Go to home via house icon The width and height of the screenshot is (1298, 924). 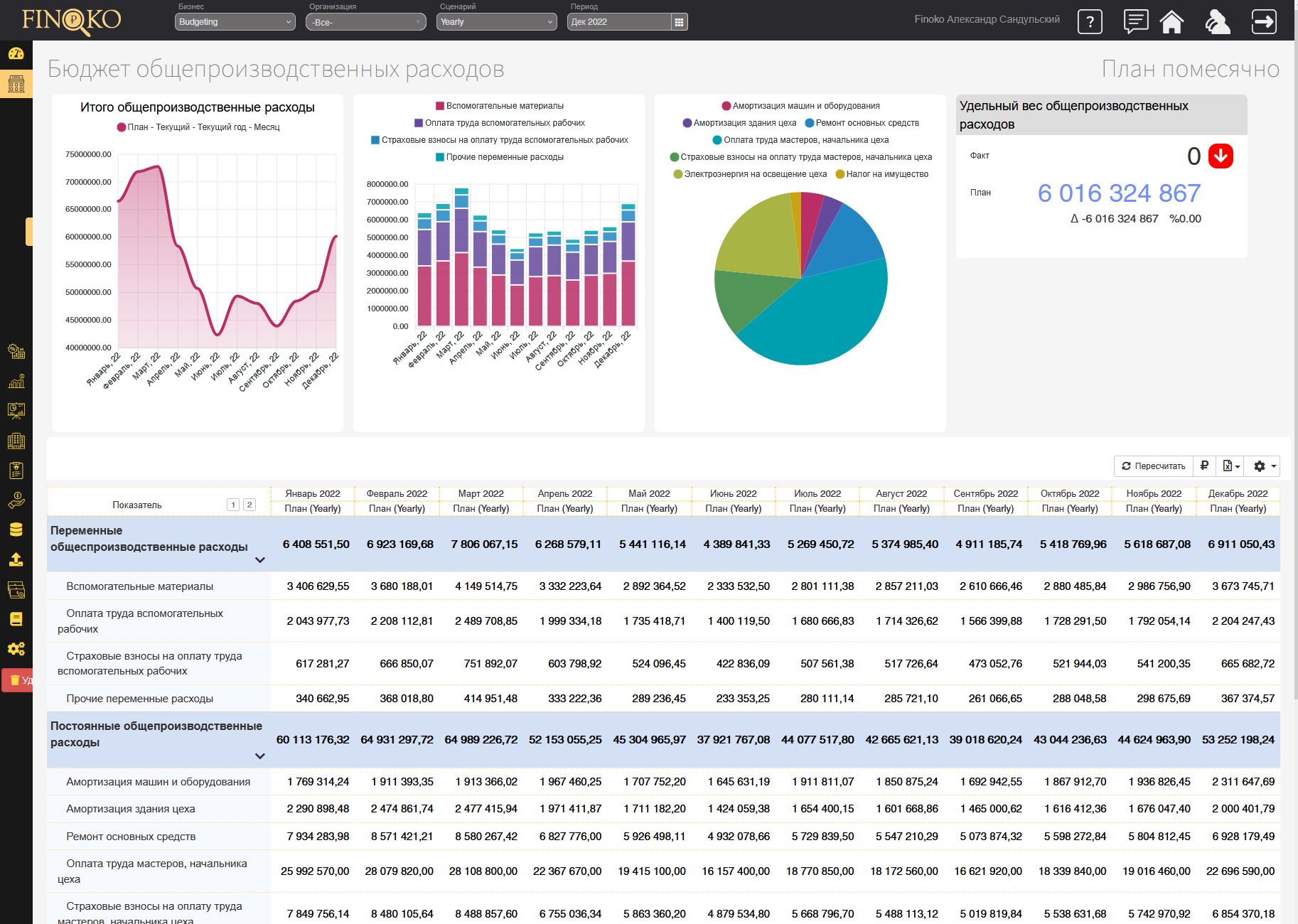(x=1171, y=22)
